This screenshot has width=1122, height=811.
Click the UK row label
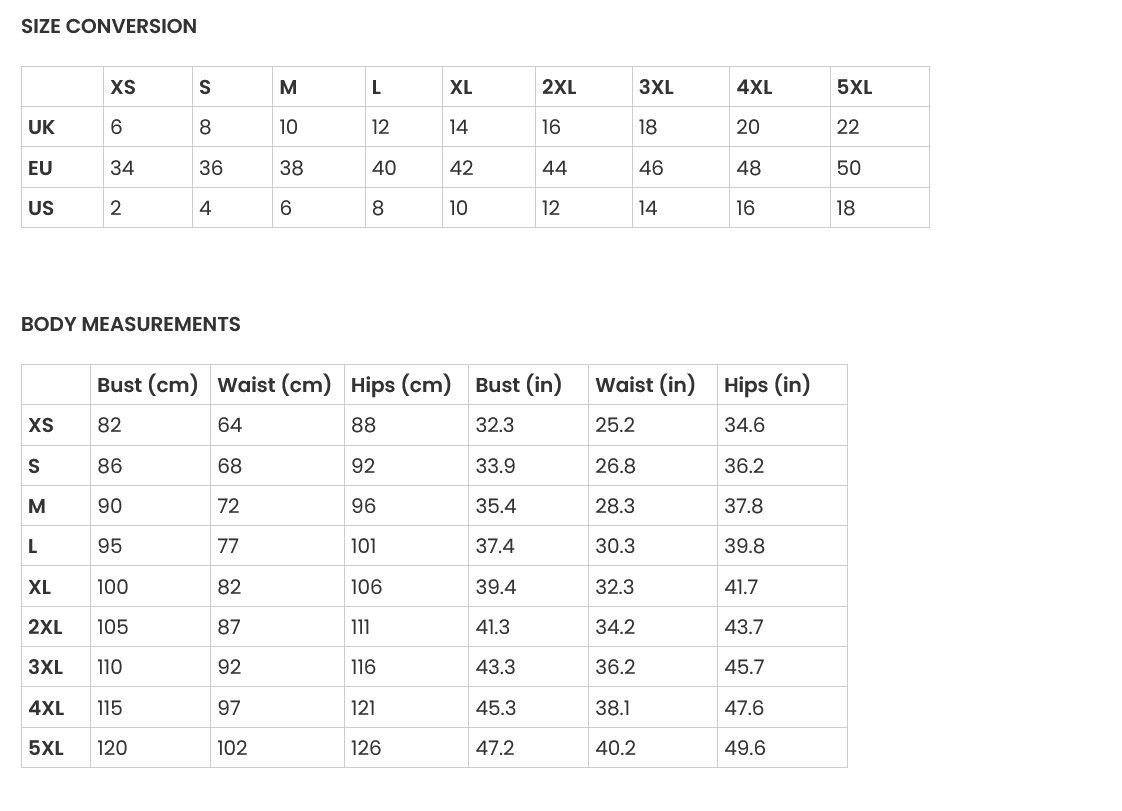(x=42, y=127)
